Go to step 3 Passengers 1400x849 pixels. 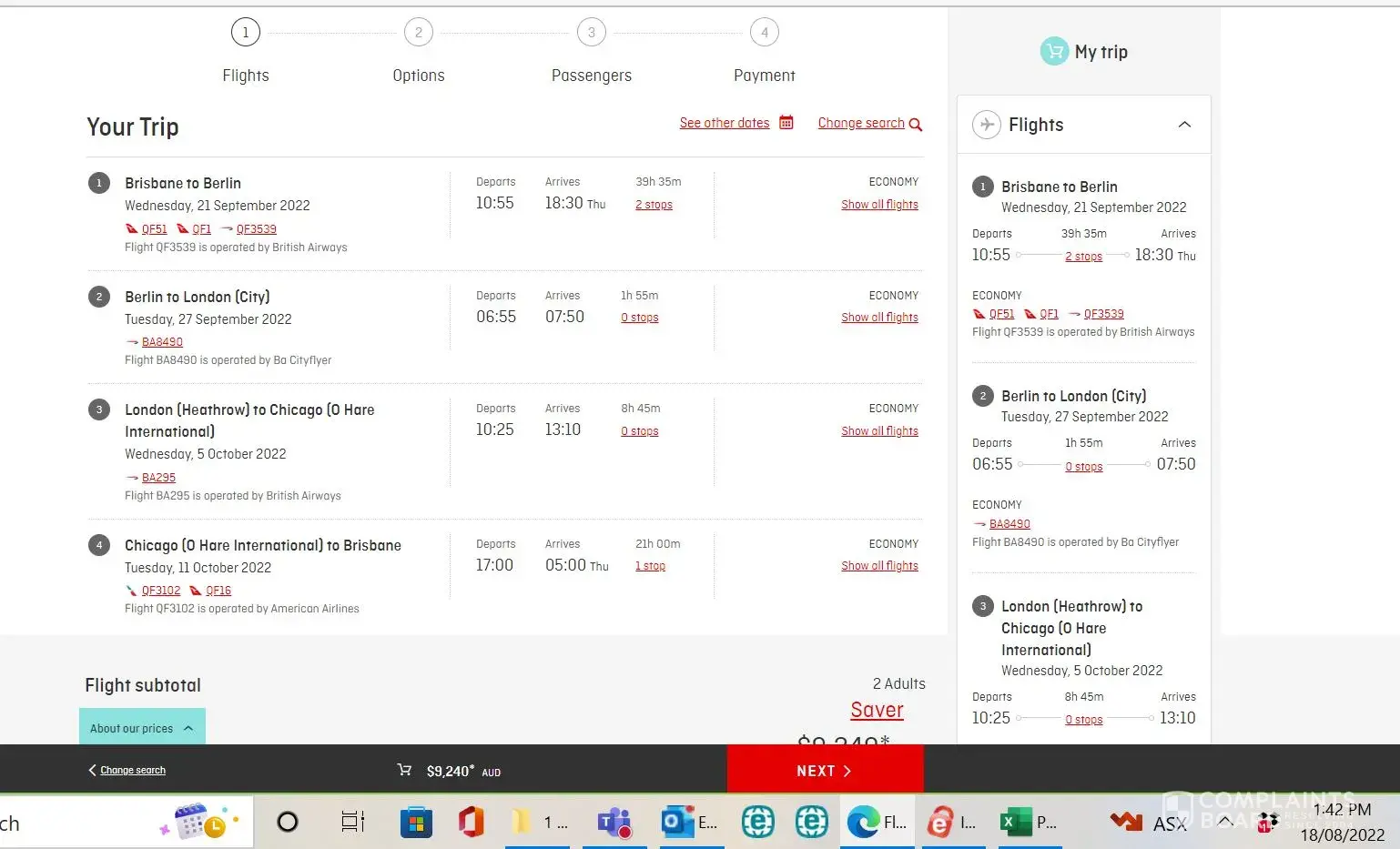pyautogui.click(x=592, y=33)
